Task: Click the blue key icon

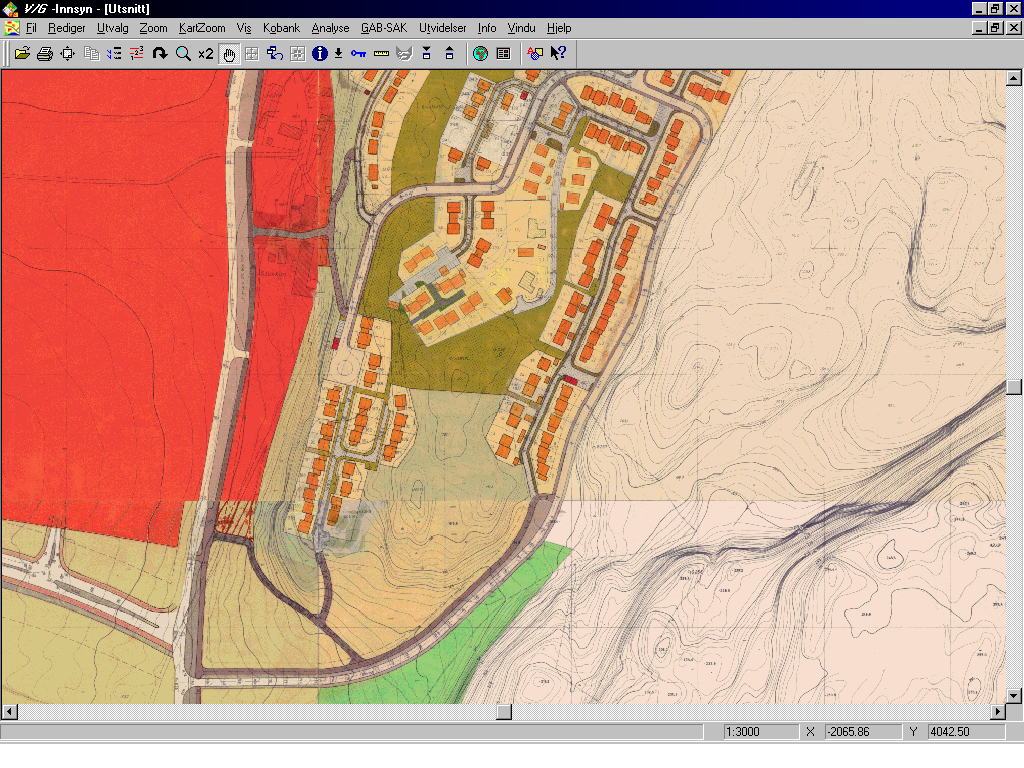Action: pos(359,54)
